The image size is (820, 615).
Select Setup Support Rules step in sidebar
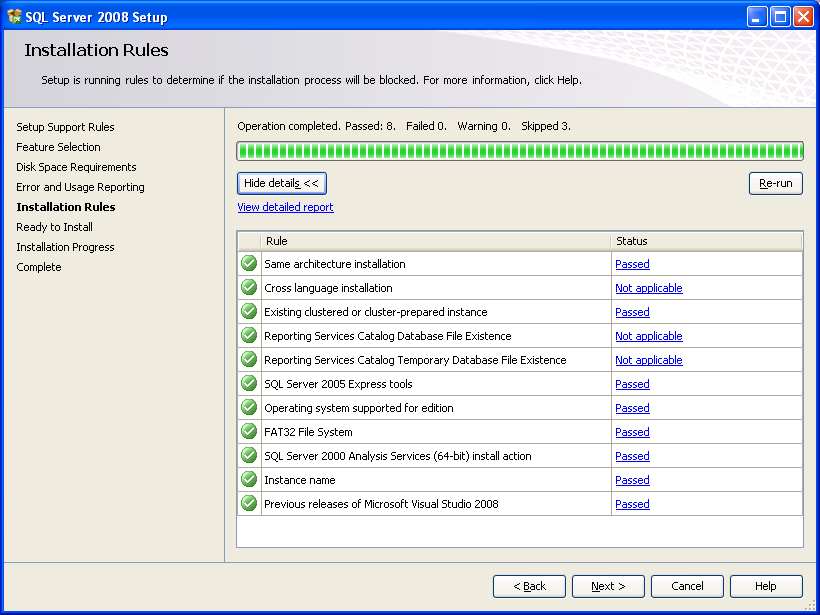pos(65,127)
